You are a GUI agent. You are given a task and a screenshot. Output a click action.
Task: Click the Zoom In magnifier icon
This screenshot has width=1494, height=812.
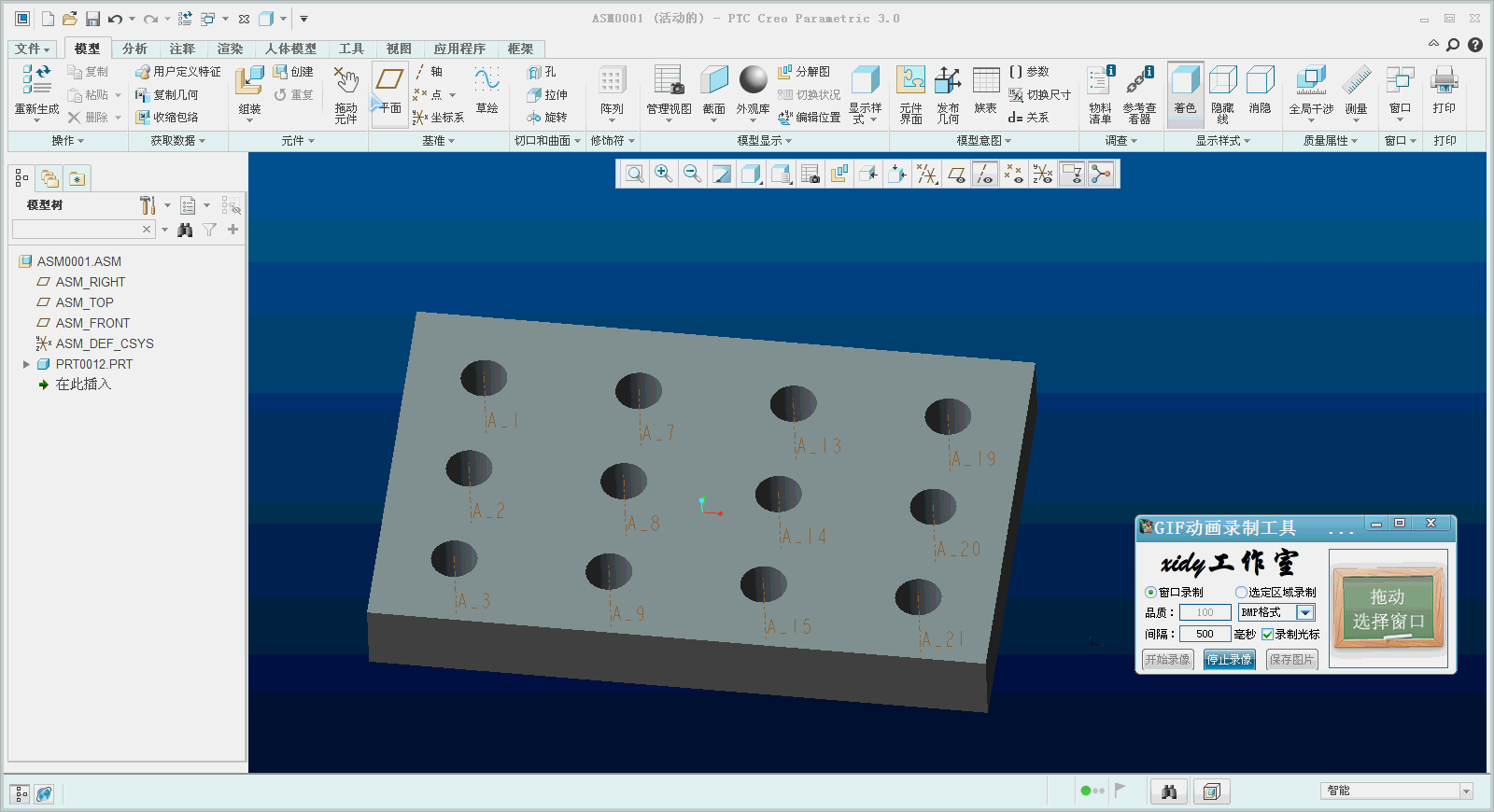663,174
